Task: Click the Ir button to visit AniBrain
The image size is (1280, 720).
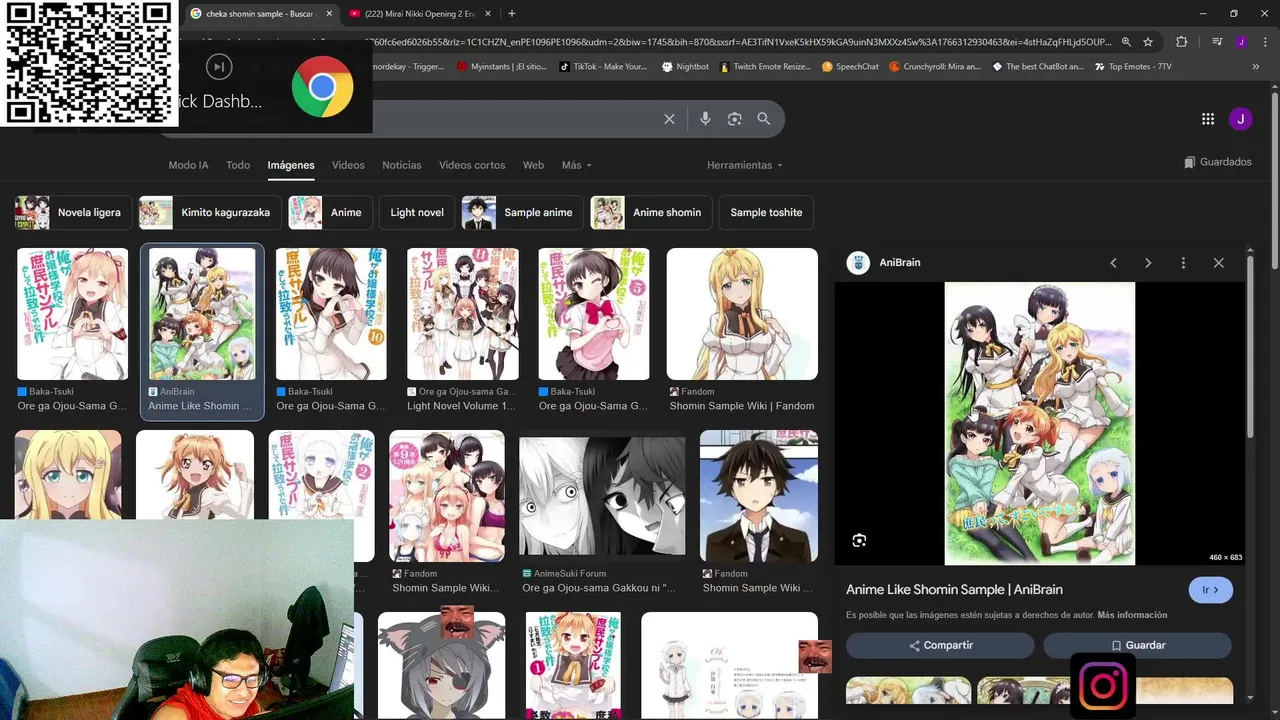Action: click(1211, 590)
